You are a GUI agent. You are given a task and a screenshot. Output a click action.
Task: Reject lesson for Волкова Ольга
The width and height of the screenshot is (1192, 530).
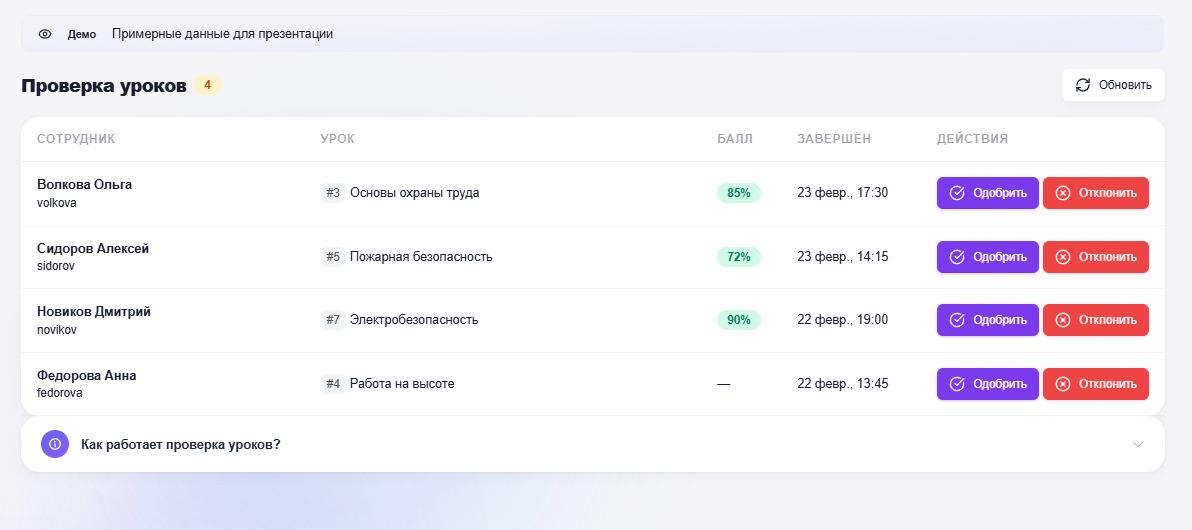(x=1095, y=193)
